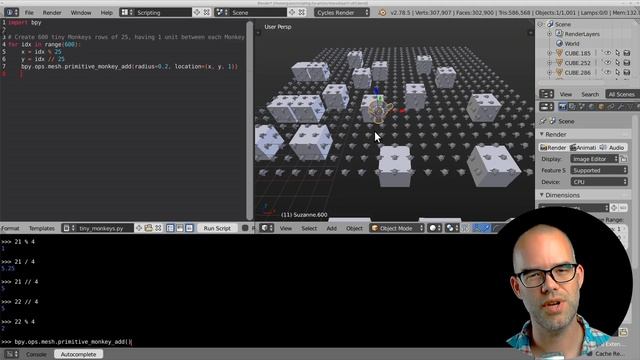Open the All Scenes outliner display dropdown
640x360 pixels.
(622, 94)
